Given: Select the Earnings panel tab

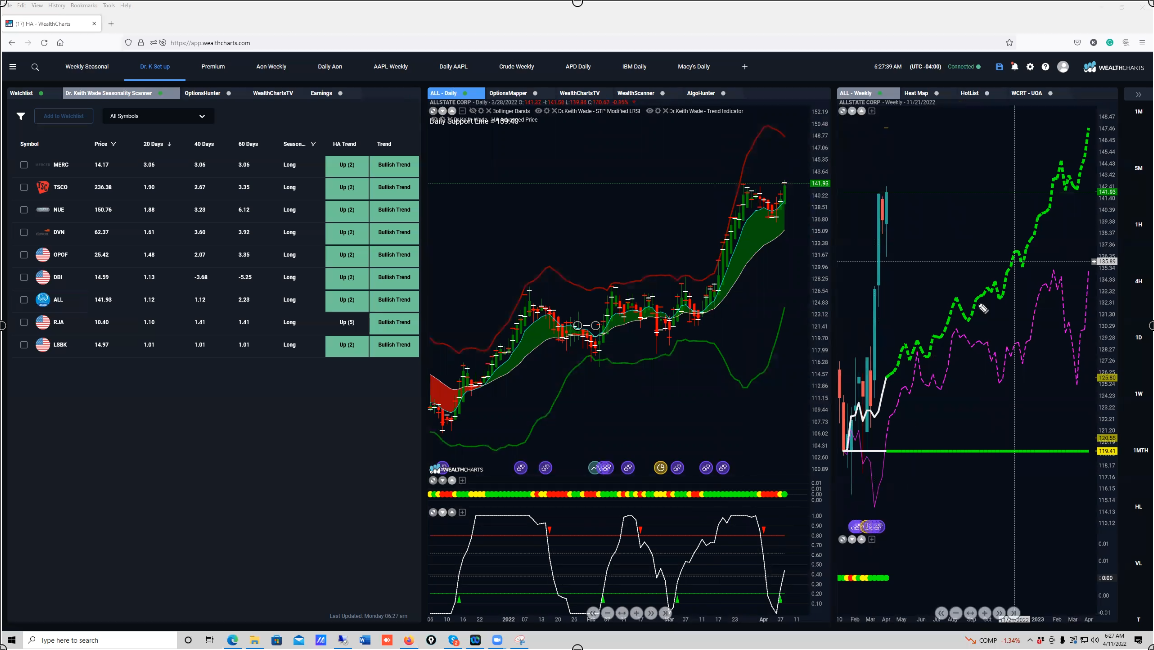Looking at the screenshot, I should 322,93.
